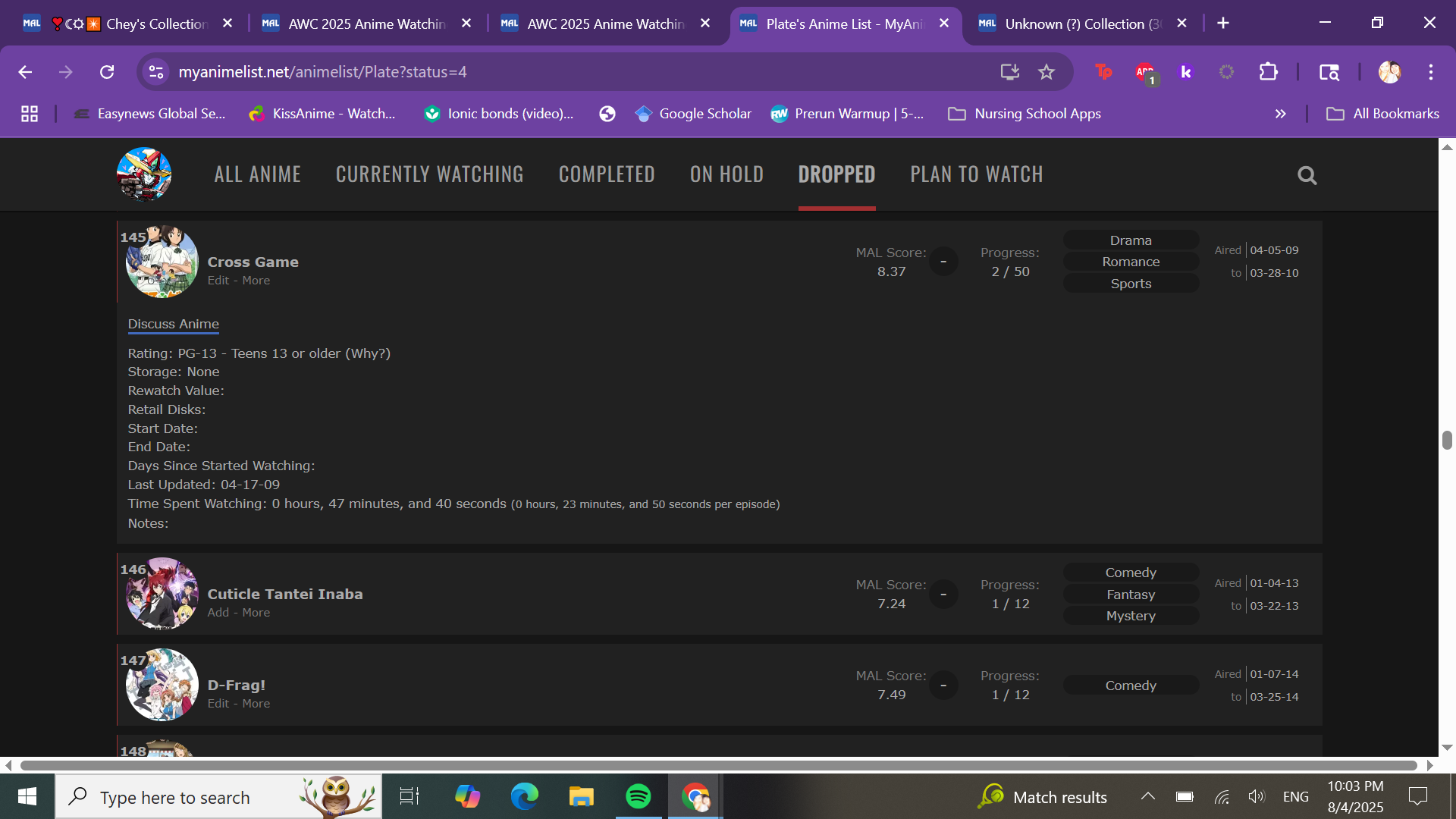
Task: Open the Chrome profile avatar icon
Action: [x=1389, y=72]
